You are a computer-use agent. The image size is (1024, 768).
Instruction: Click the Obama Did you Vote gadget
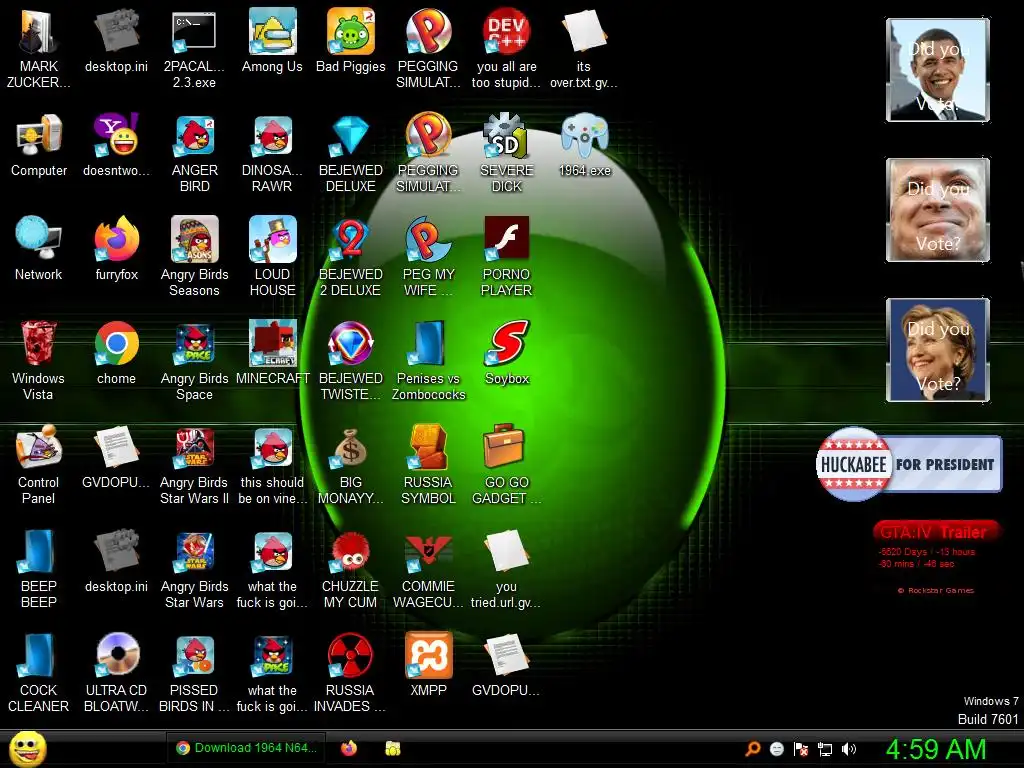tap(938, 70)
